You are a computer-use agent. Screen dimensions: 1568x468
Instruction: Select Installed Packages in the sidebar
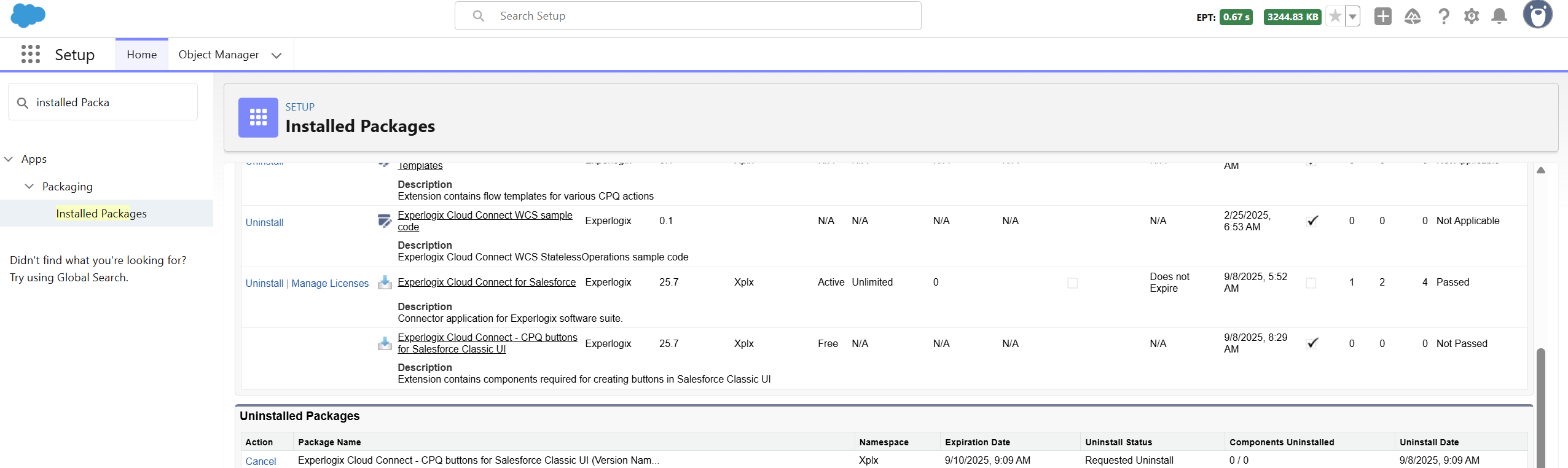(101, 213)
